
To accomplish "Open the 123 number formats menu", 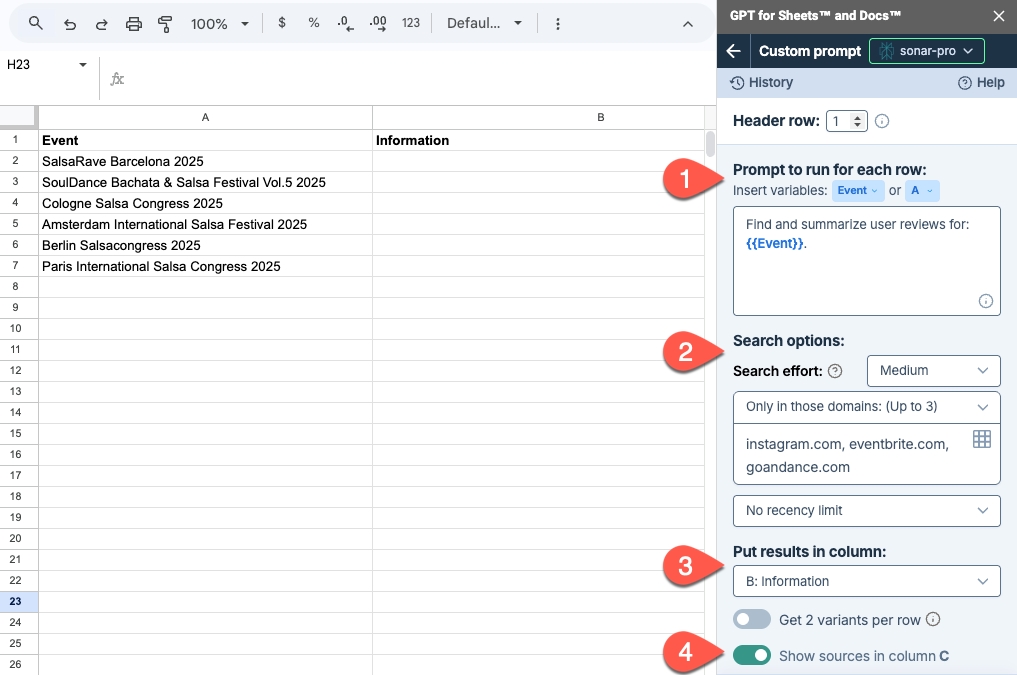I will pyautogui.click(x=411, y=23).
